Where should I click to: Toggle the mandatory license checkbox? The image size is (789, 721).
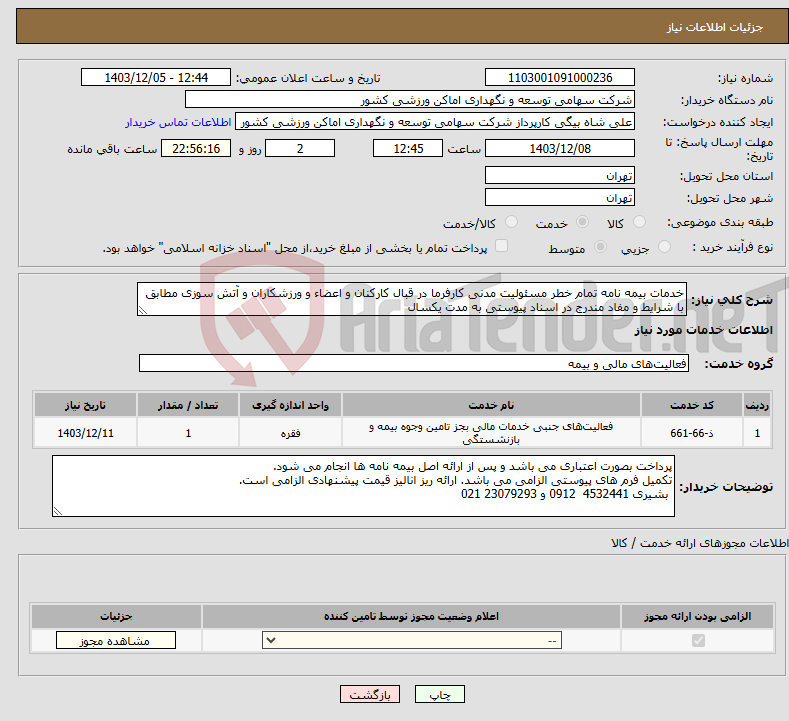[x=698, y=640]
